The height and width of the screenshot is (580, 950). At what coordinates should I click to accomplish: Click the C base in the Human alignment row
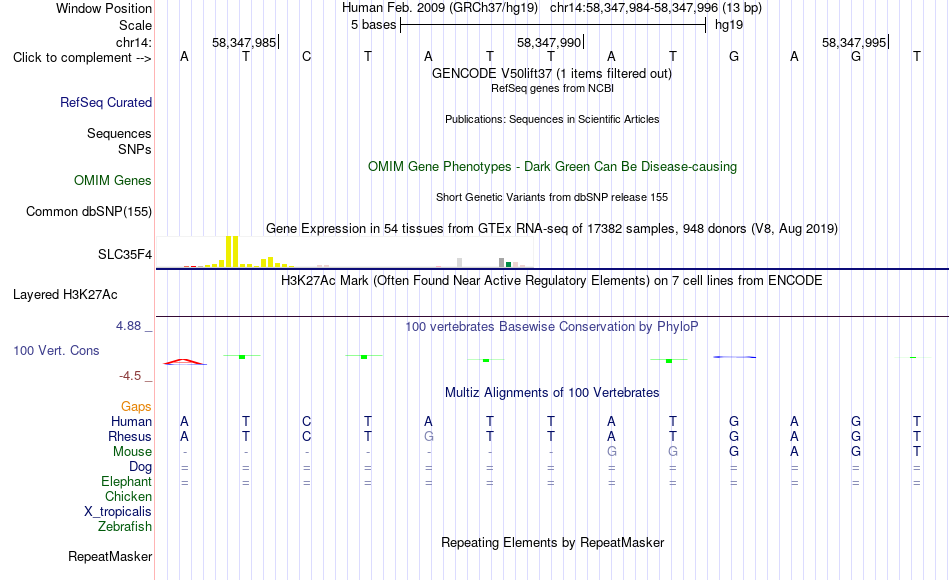(307, 421)
